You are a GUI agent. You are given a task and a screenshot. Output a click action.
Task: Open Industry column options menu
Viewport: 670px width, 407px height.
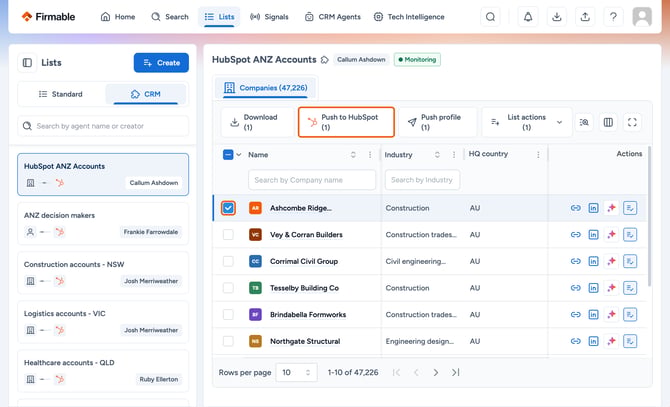tap(453, 155)
